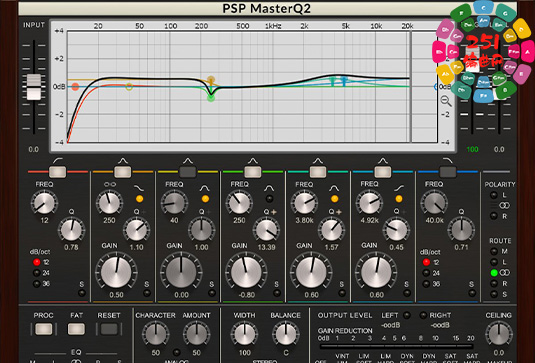Click the high shelf shape icon in blue band

coord(399,188)
